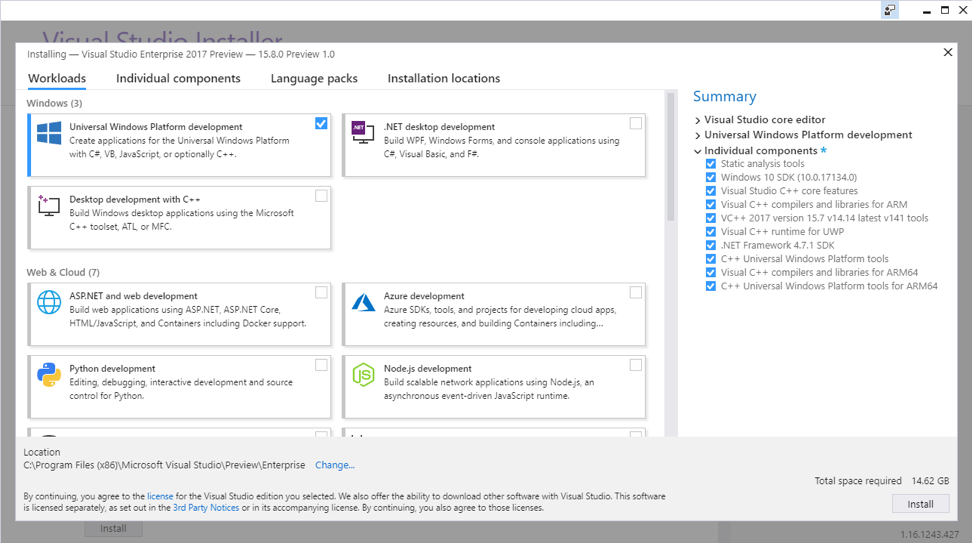Expand Visual Studio core editor summary
This screenshot has height=543, width=972.
[697, 120]
